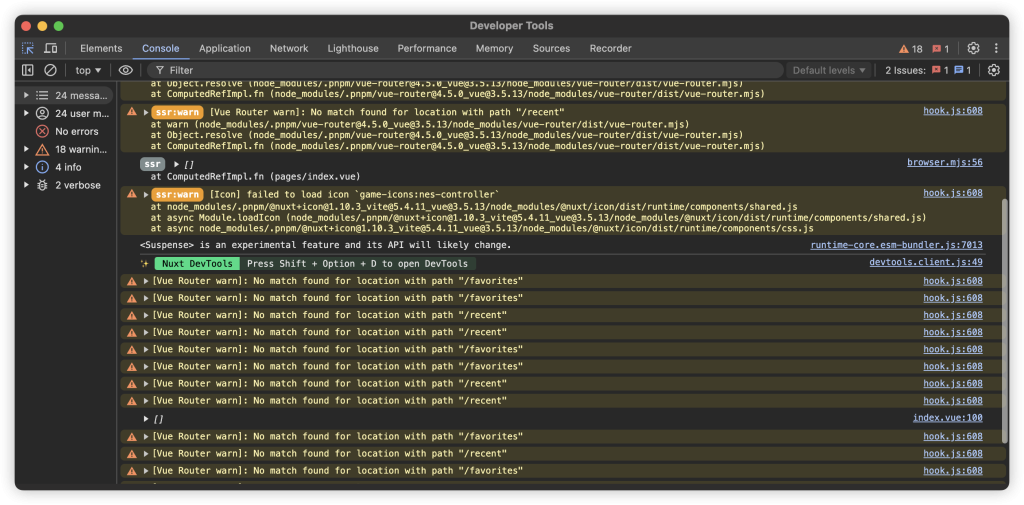The width and height of the screenshot is (1024, 505).
Task: Click the 18 warnings counter icon
Action: 910,48
